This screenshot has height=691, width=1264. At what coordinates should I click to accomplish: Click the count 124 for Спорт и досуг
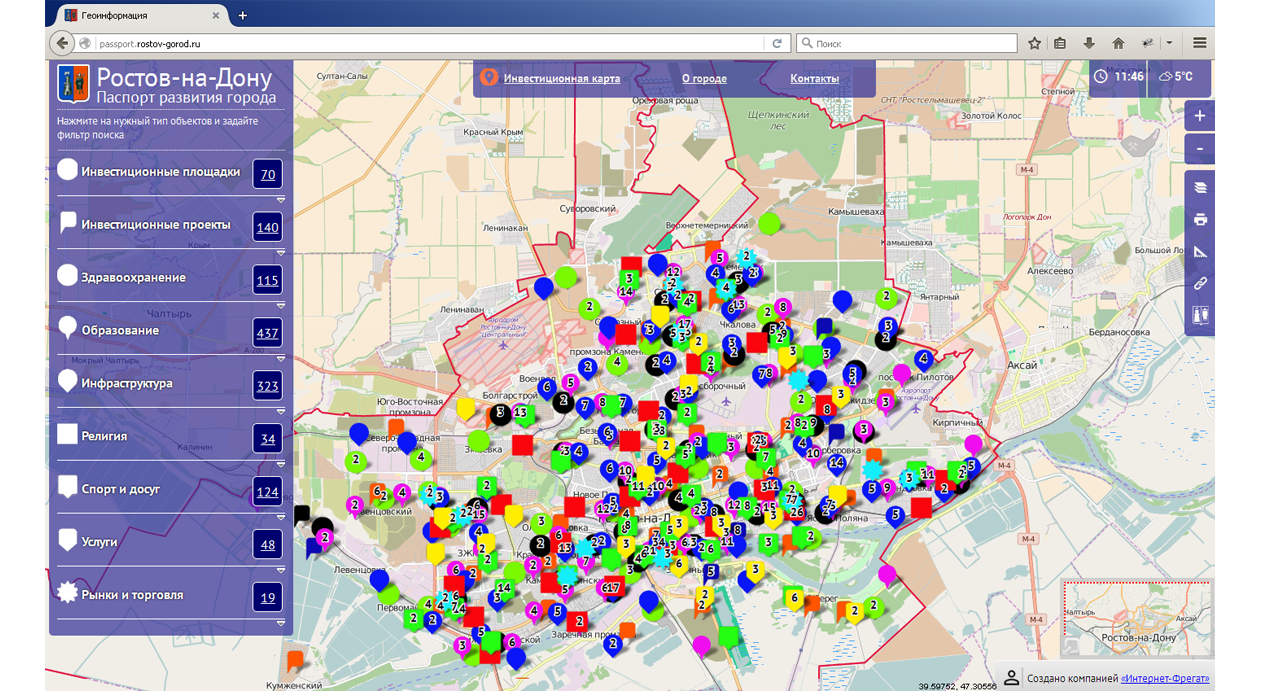coord(268,493)
